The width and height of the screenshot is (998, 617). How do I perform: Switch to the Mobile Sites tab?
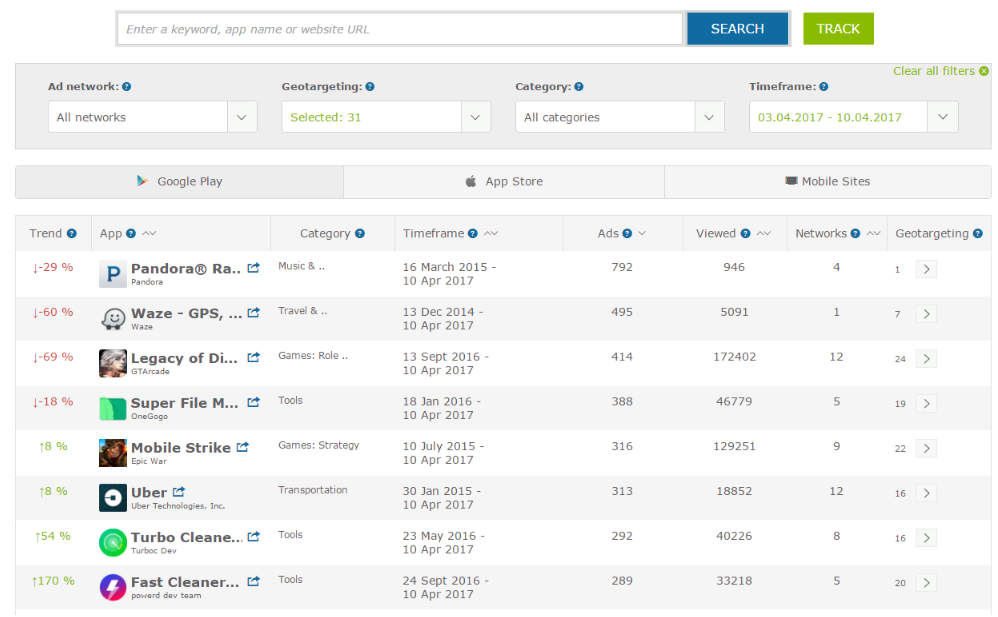tap(828, 181)
